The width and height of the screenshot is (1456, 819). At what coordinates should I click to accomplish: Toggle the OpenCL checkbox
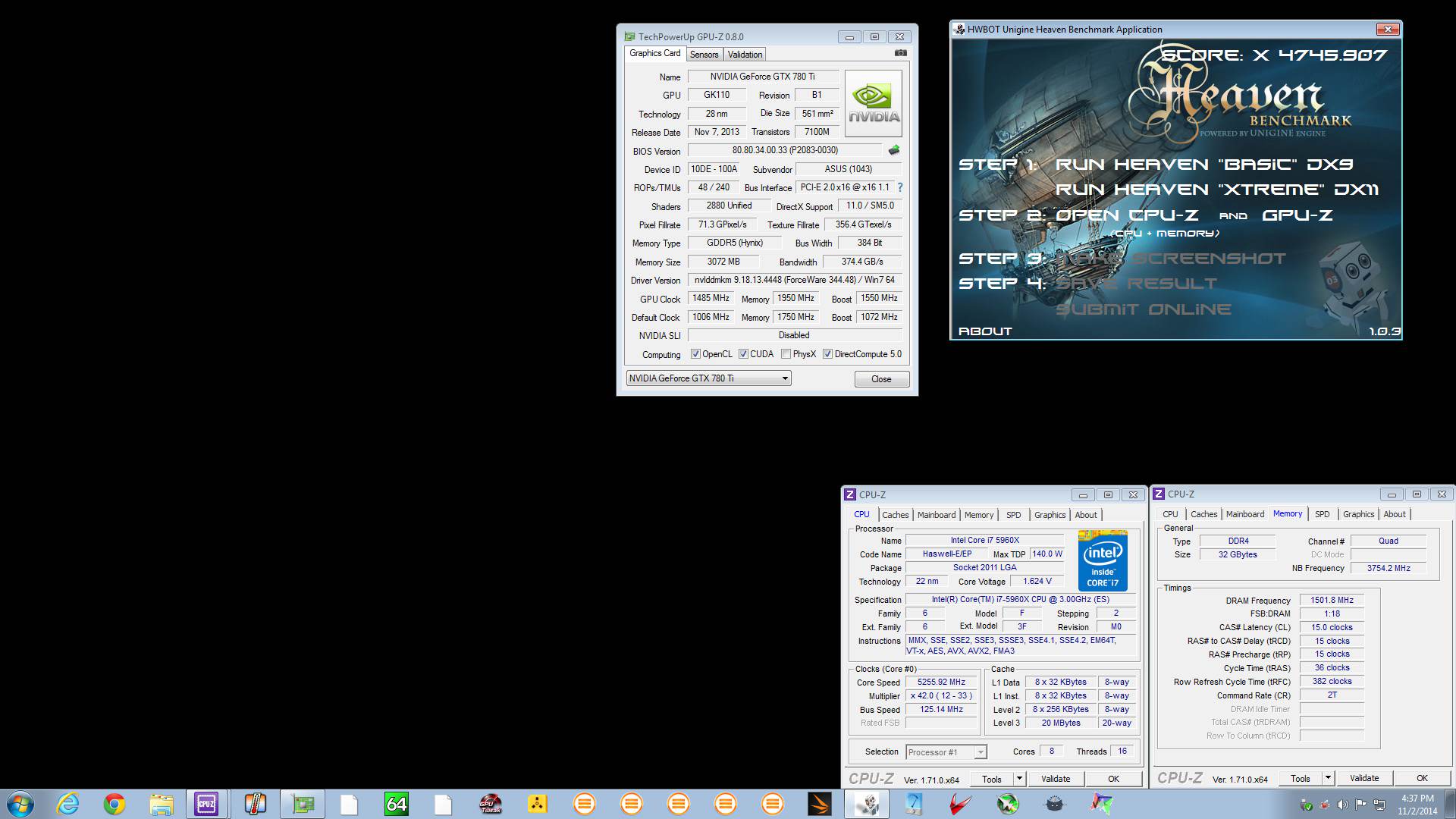click(695, 354)
